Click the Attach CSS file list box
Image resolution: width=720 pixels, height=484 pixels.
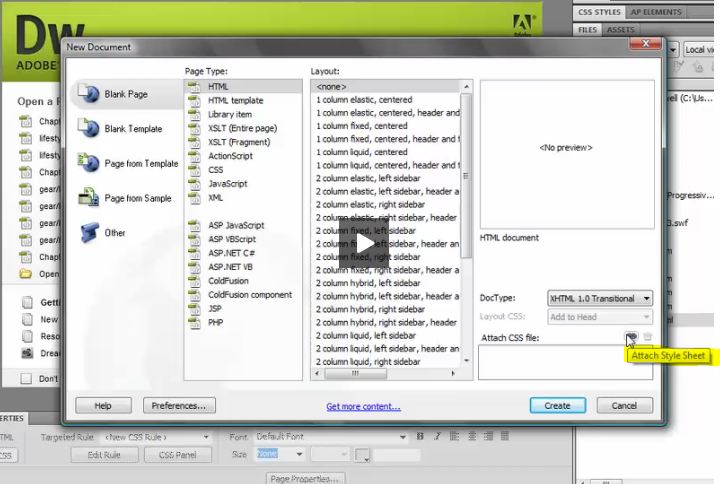click(x=565, y=362)
